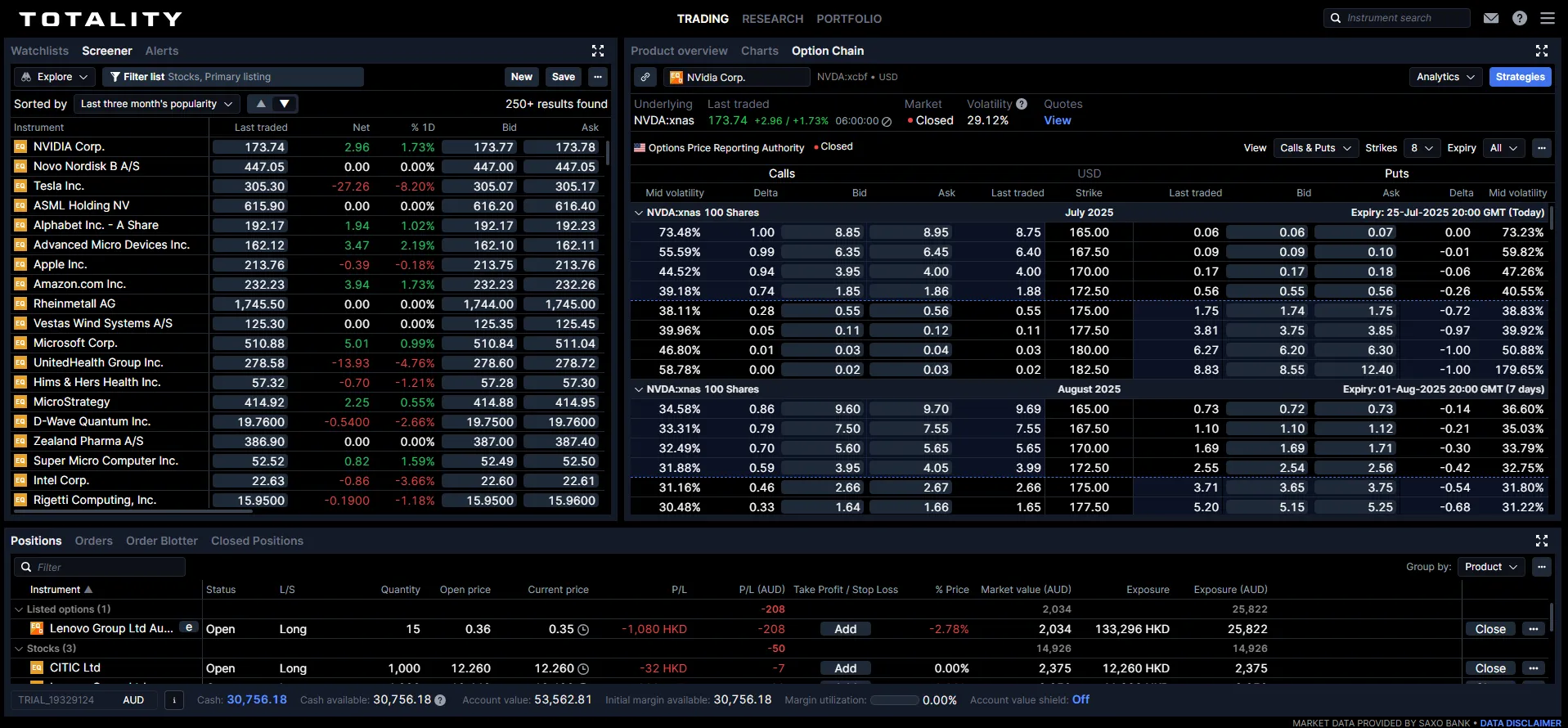This screenshot has height=728, width=1568.
Task: Open the Alerts tab
Action: point(162,51)
